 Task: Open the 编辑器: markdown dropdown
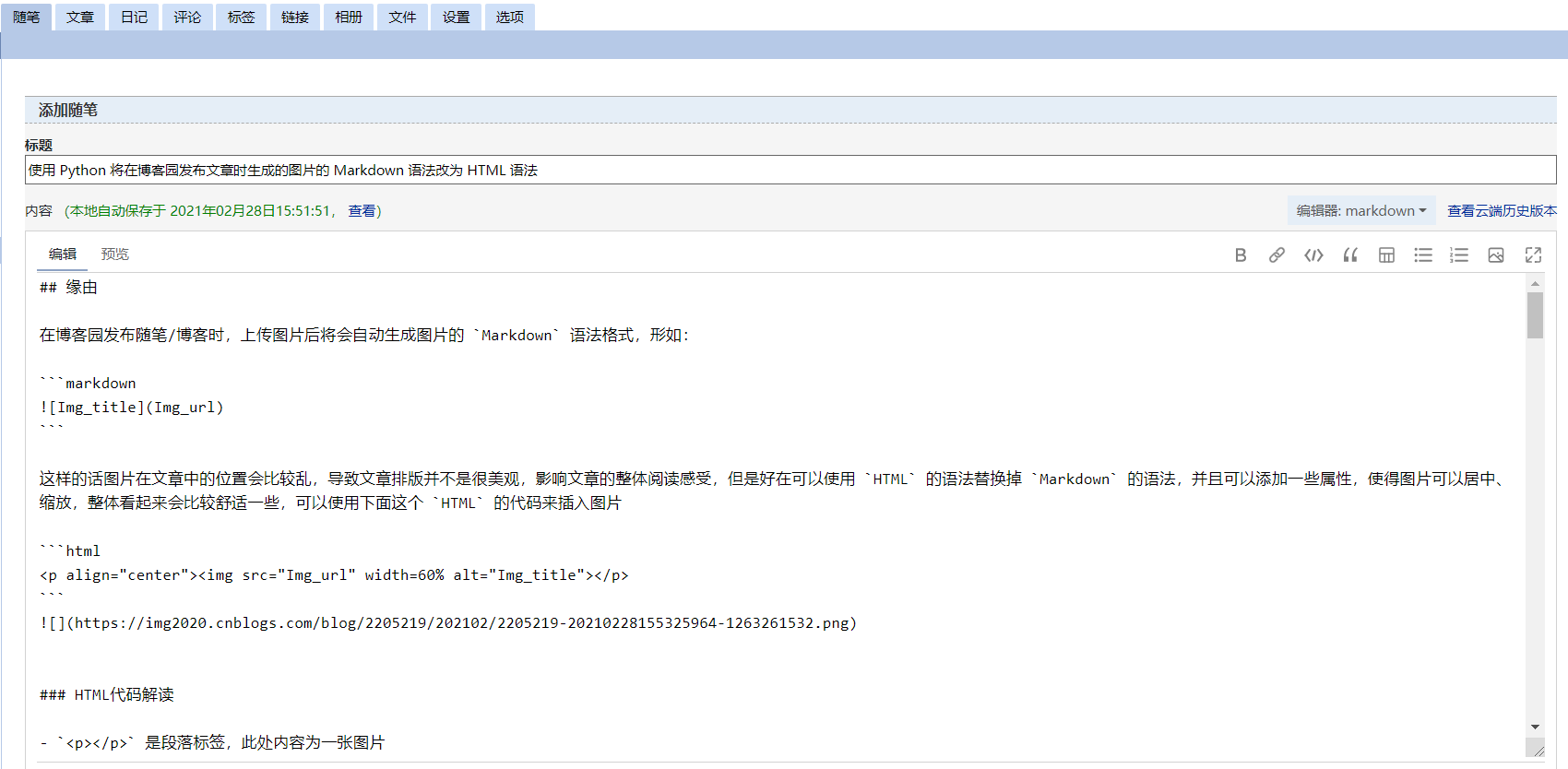click(1361, 210)
